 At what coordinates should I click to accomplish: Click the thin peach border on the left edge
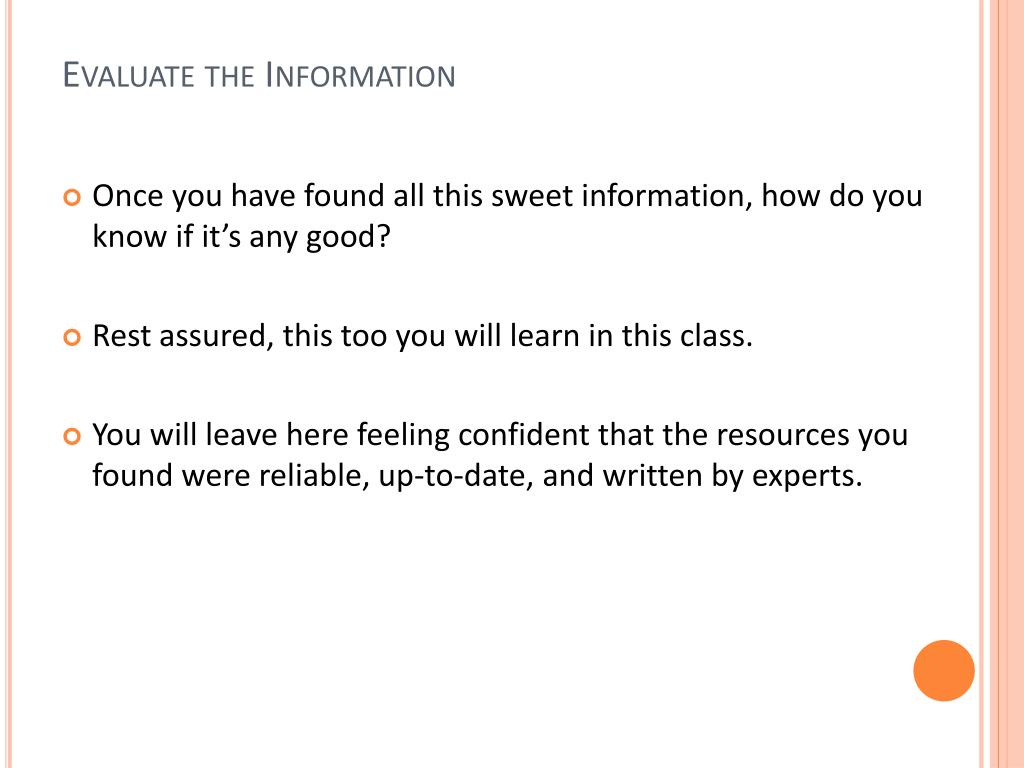pos(8,384)
